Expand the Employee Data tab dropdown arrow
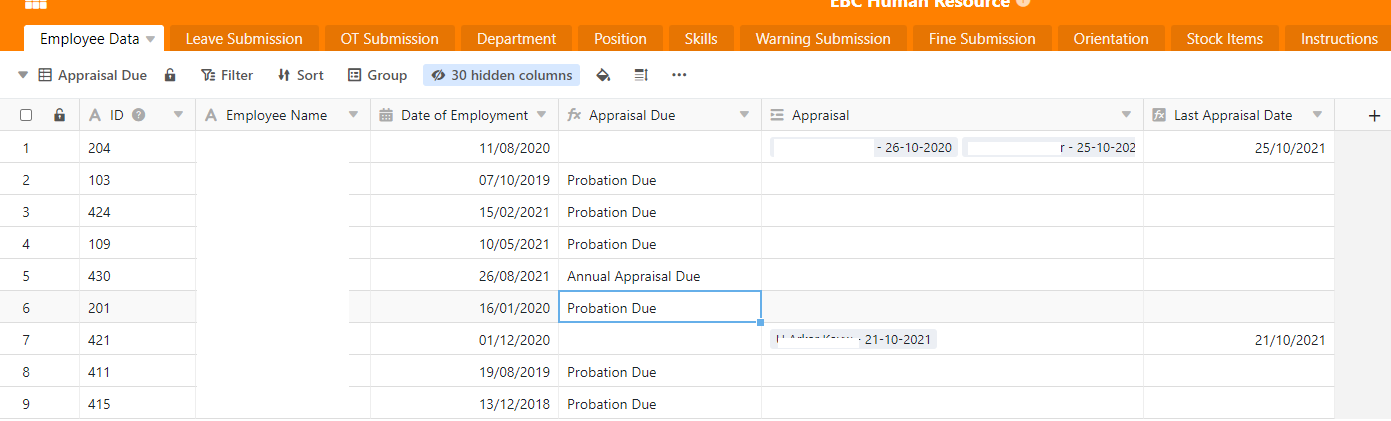 (150, 39)
